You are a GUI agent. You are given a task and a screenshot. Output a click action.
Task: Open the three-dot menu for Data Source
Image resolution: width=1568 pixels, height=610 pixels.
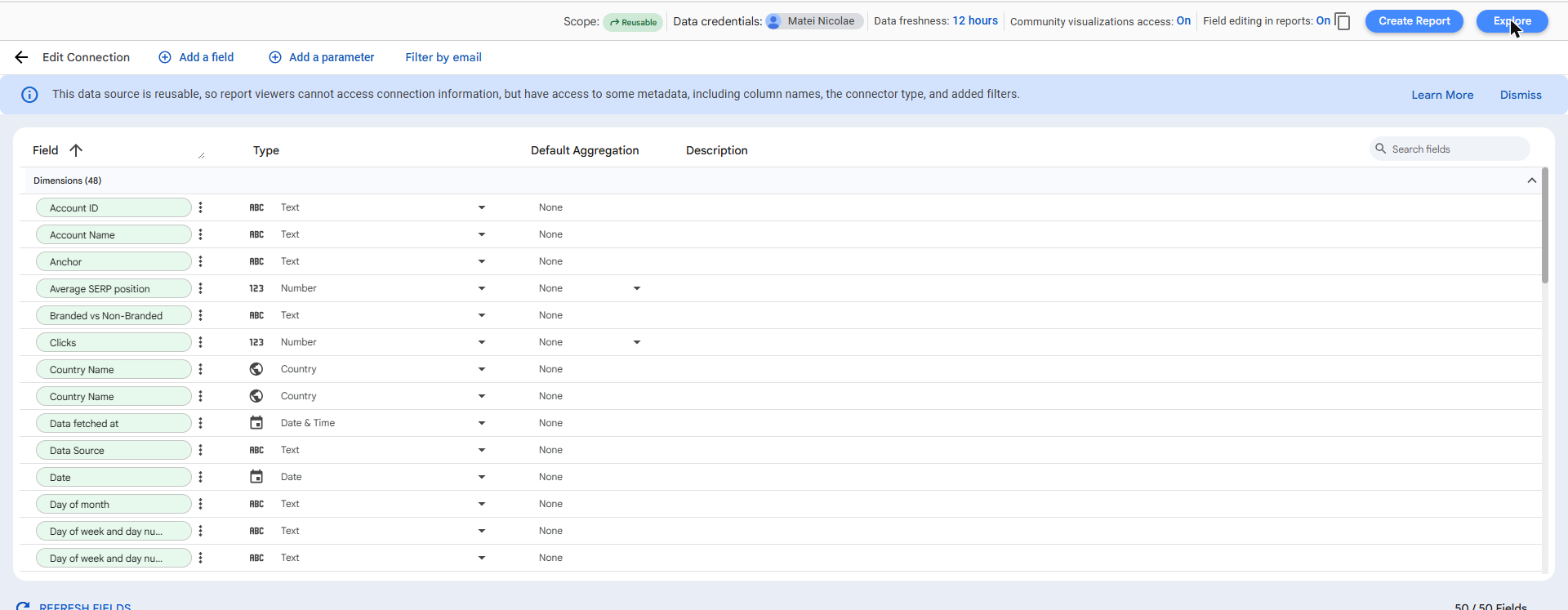pos(200,450)
